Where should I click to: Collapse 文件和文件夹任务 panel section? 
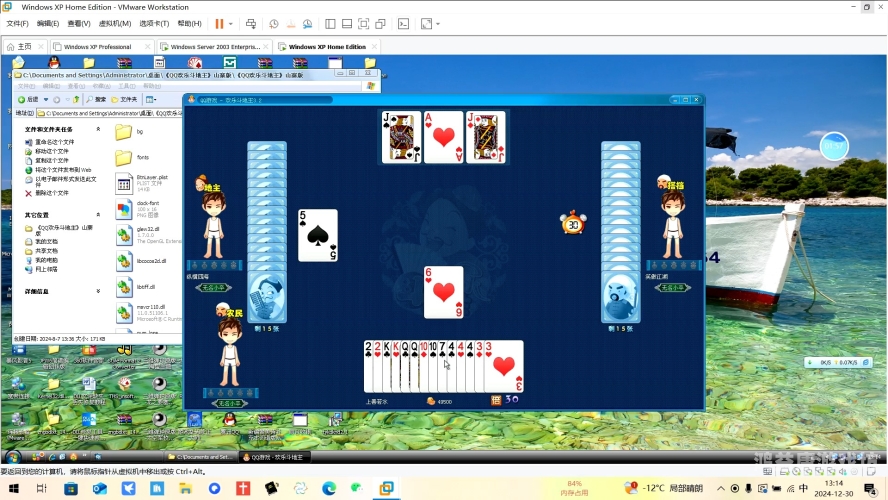(98, 129)
